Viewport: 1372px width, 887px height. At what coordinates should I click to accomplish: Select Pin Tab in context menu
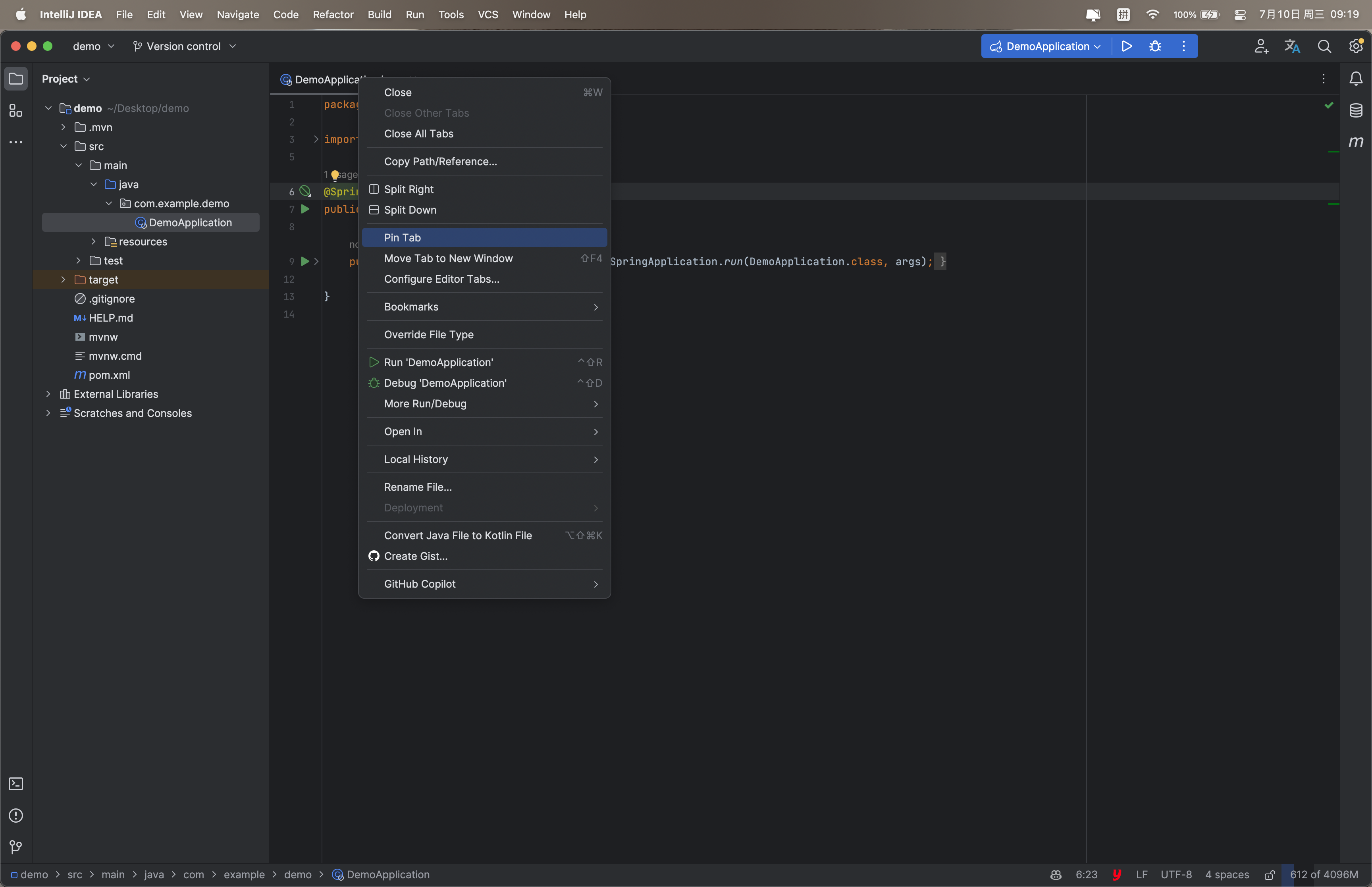click(403, 237)
